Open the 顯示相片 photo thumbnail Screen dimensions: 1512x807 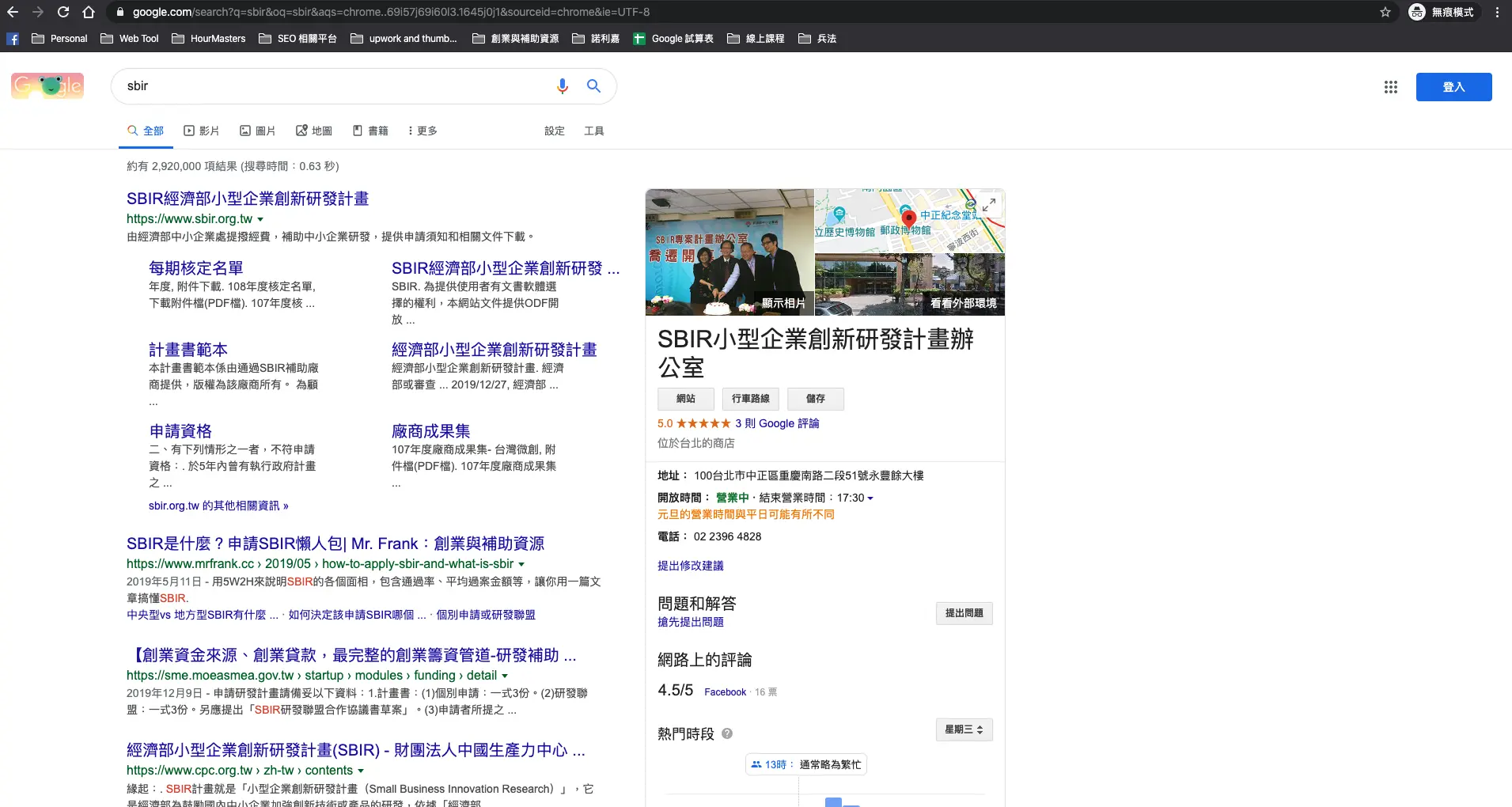(x=729, y=252)
